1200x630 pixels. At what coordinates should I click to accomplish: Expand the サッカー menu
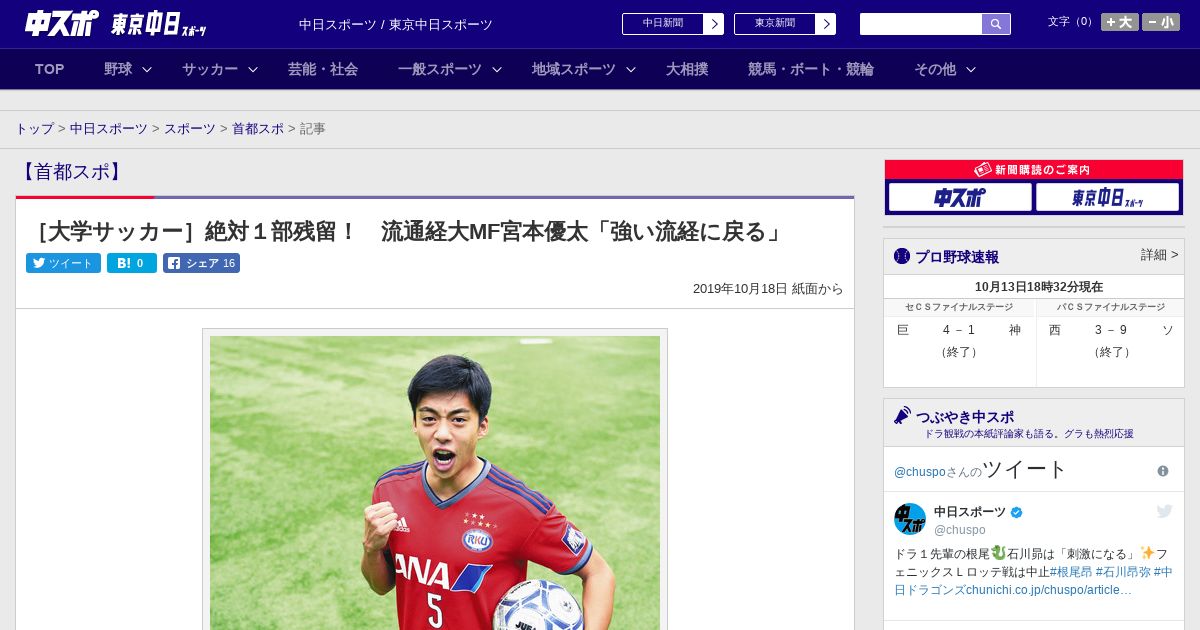[x=219, y=69]
